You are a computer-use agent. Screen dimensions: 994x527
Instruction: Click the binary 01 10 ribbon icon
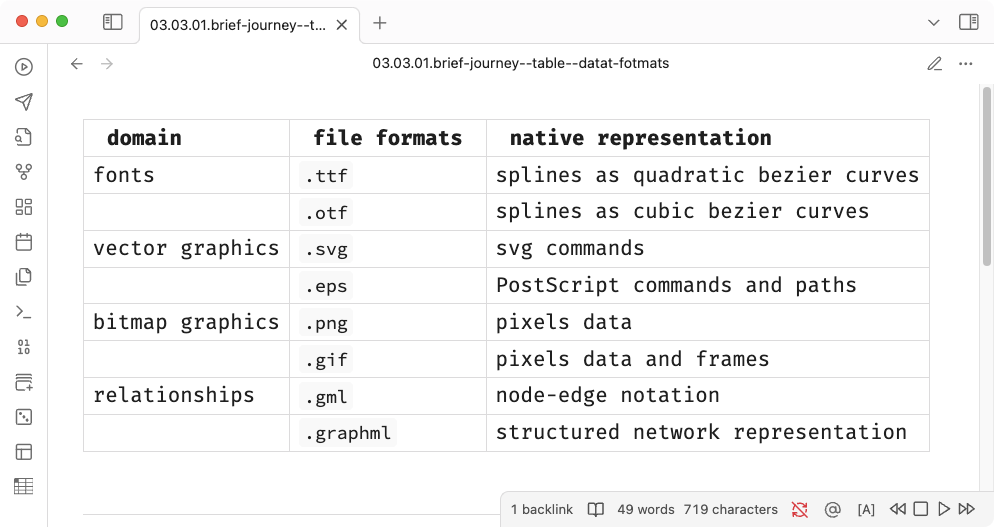coord(23,347)
